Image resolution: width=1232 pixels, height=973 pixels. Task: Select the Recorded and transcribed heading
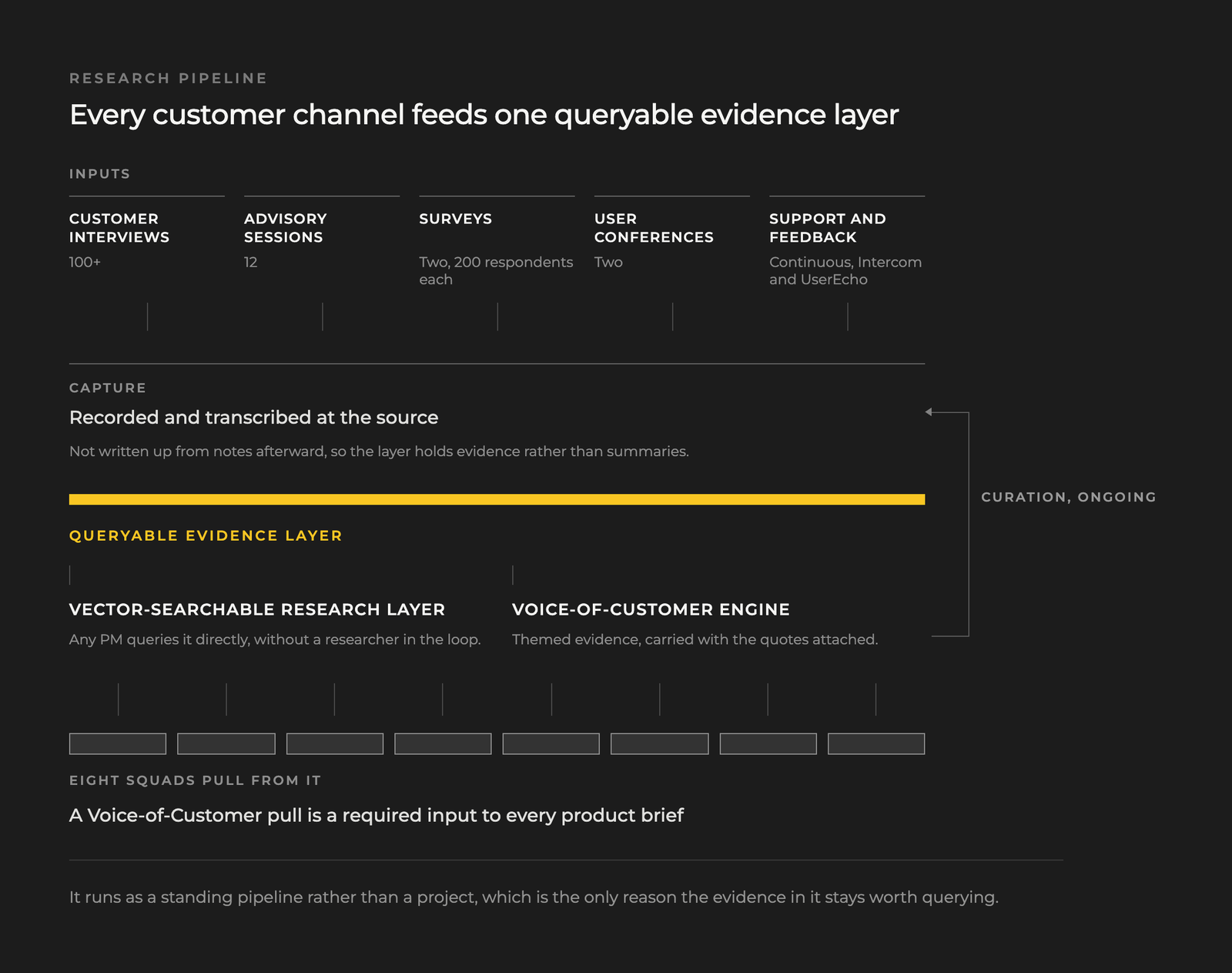click(x=254, y=418)
